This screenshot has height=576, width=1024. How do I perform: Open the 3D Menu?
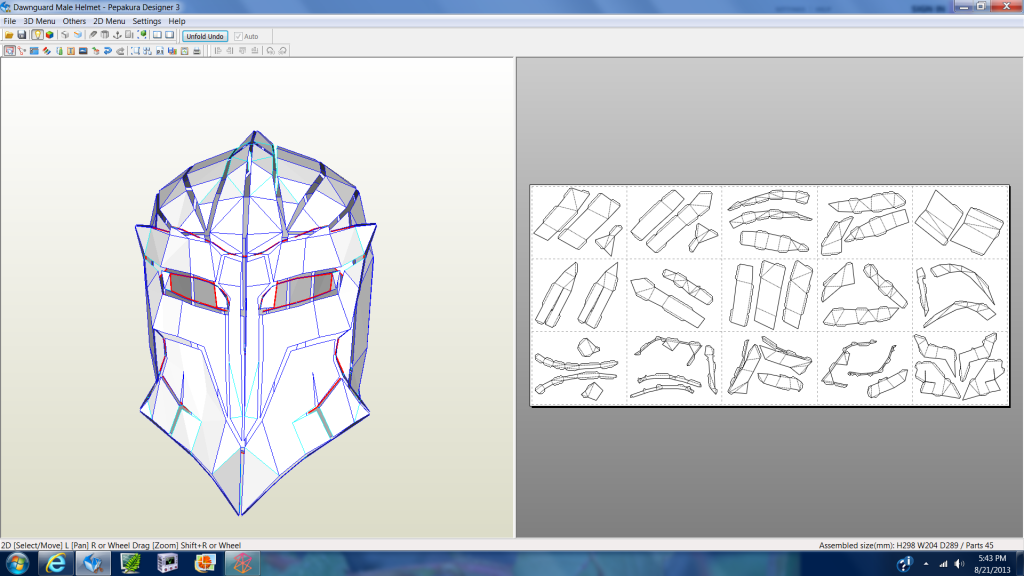point(39,21)
